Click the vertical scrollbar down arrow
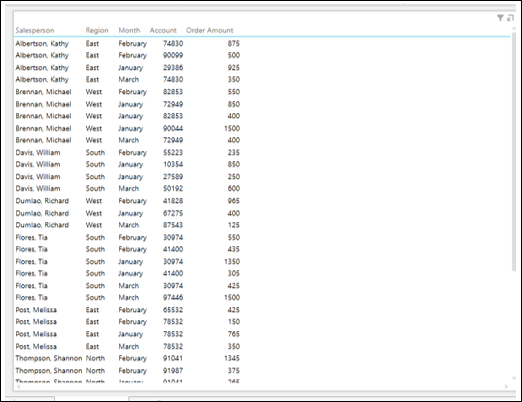This screenshot has width=522, height=402. tap(514, 379)
